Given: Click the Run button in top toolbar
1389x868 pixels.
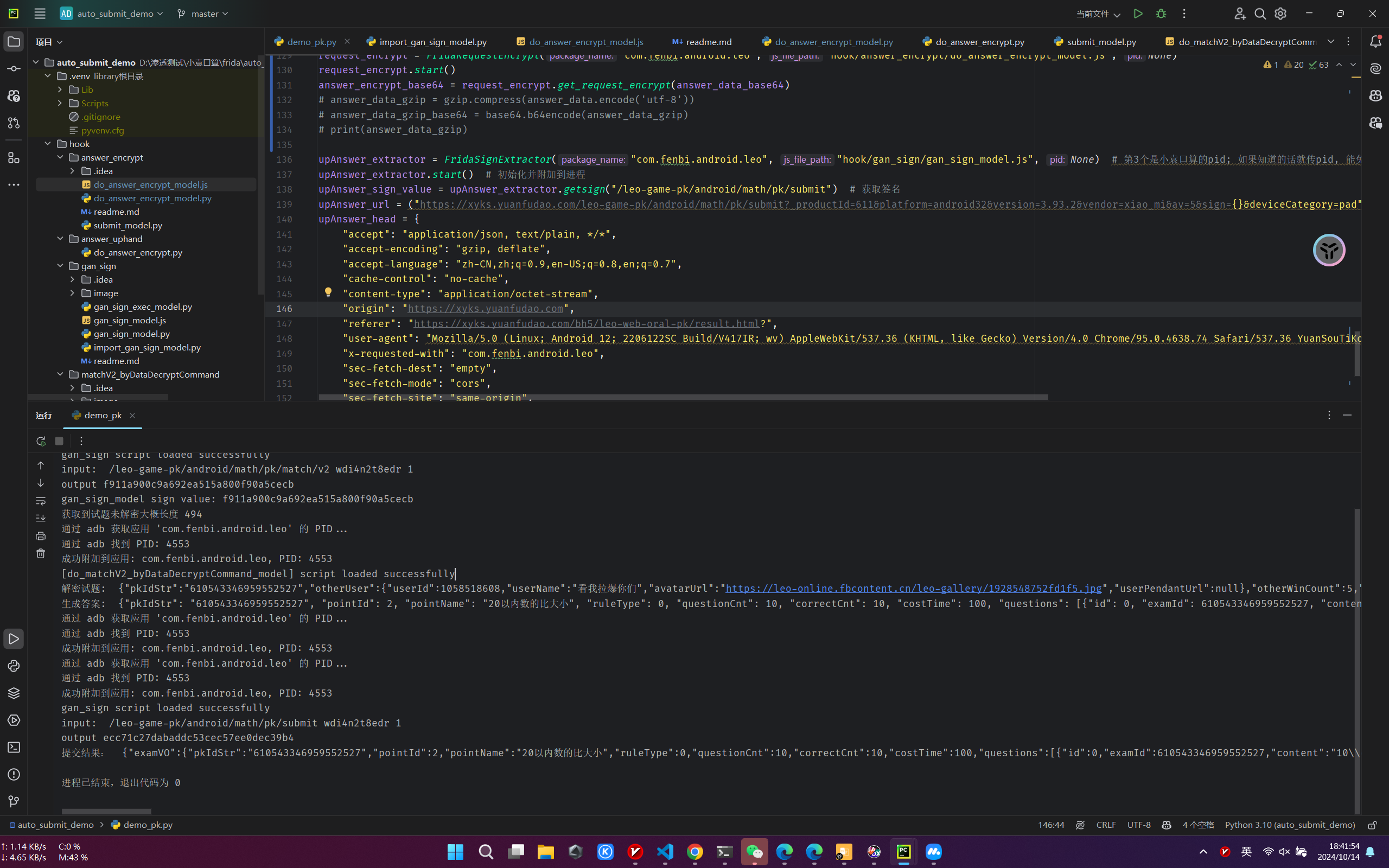Looking at the screenshot, I should [1138, 14].
